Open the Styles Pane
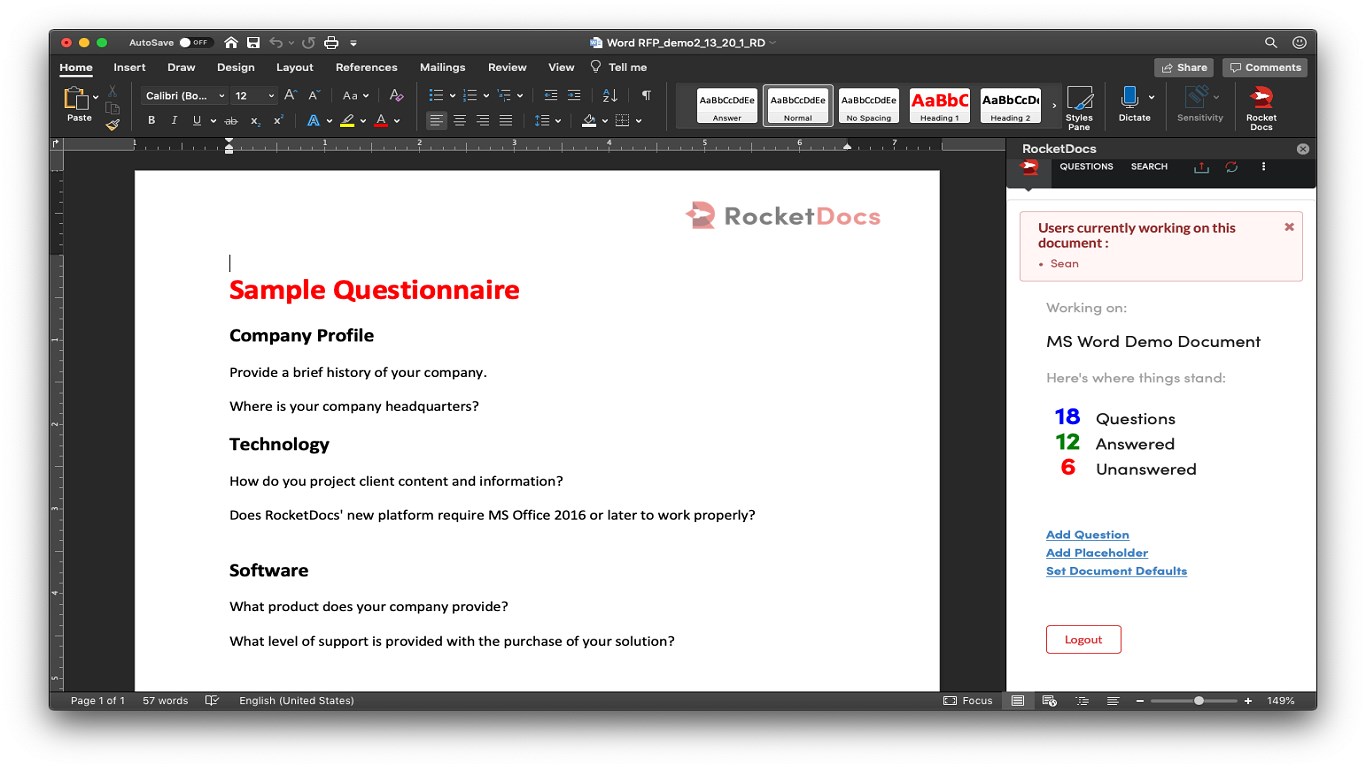Viewport: 1366px width, 768px height. click(1079, 108)
